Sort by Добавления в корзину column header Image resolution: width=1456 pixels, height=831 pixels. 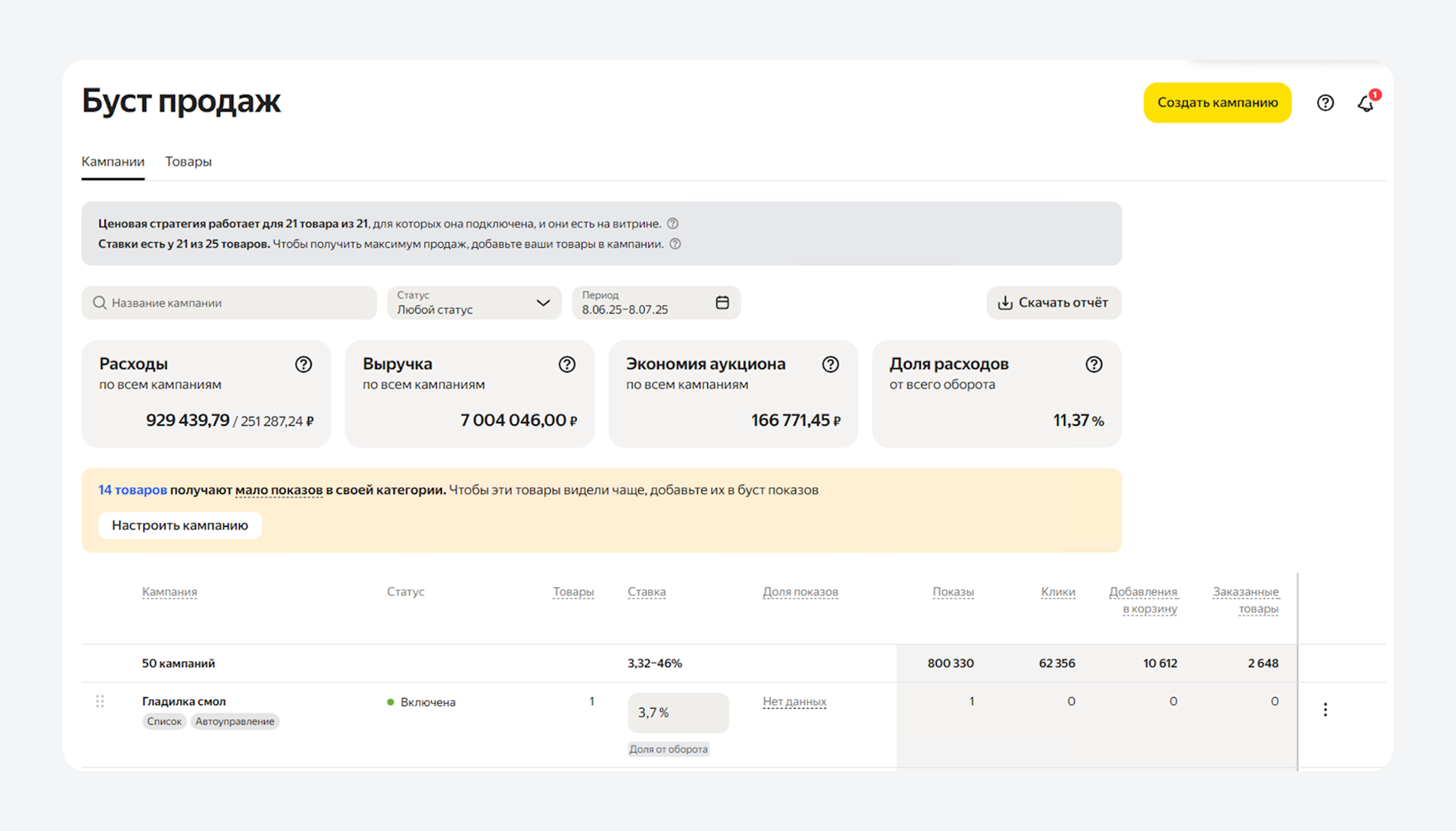[x=1143, y=601]
